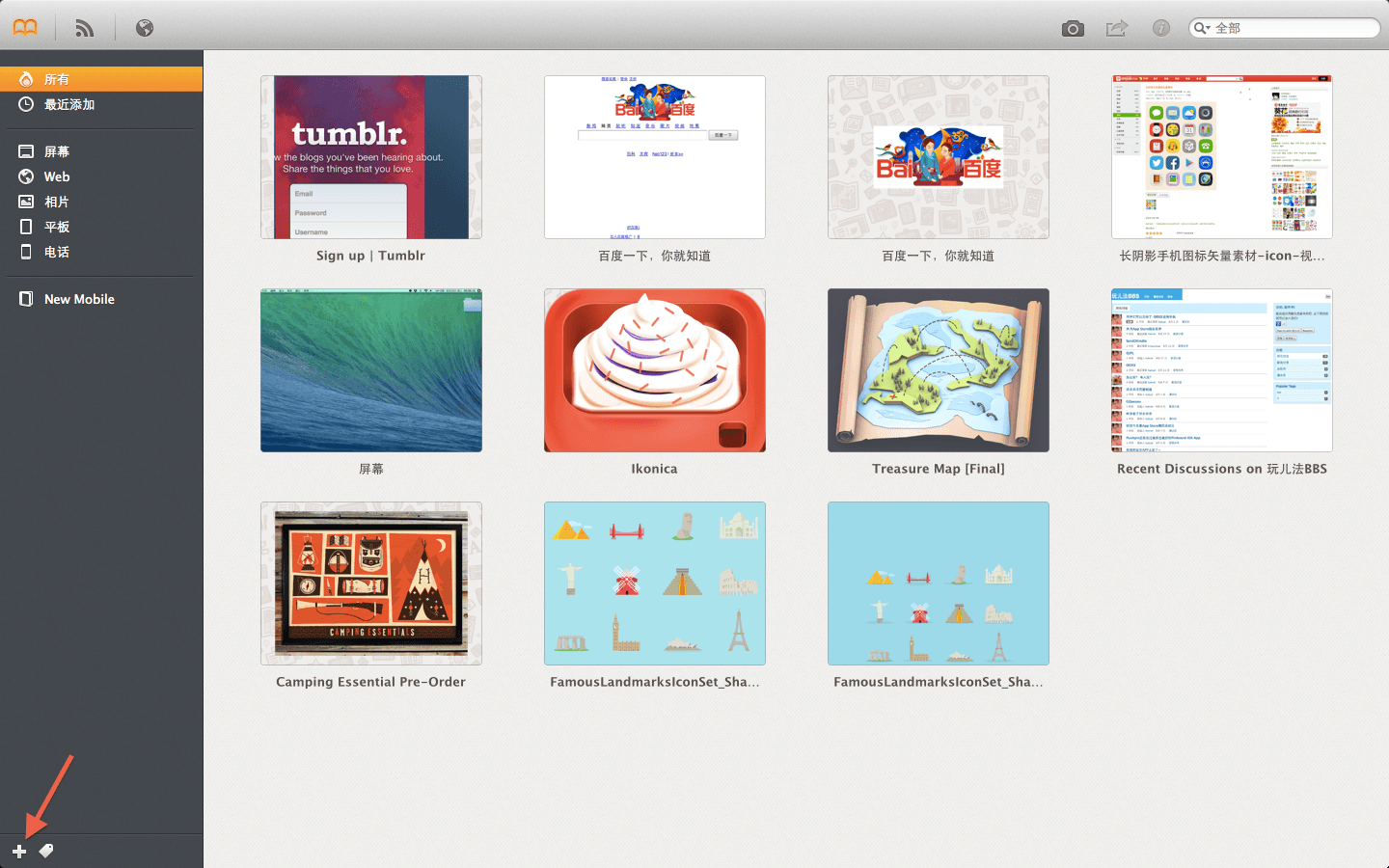Image resolution: width=1389 pixels, height=868 pixels.
Task: Click the 全部 search field
Action: [1293, 28]
